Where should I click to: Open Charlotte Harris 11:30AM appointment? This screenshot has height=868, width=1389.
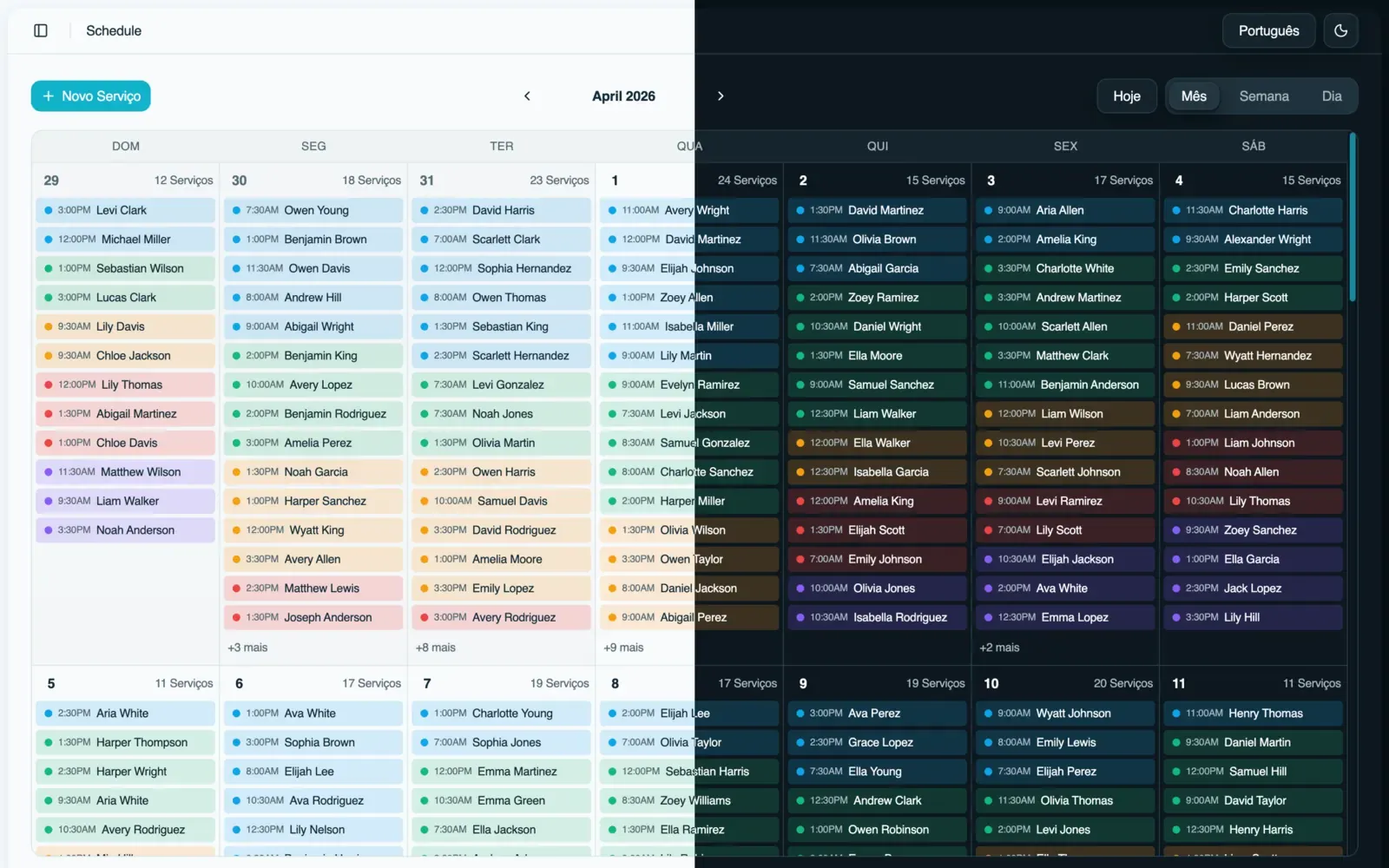click(1253, 210)
